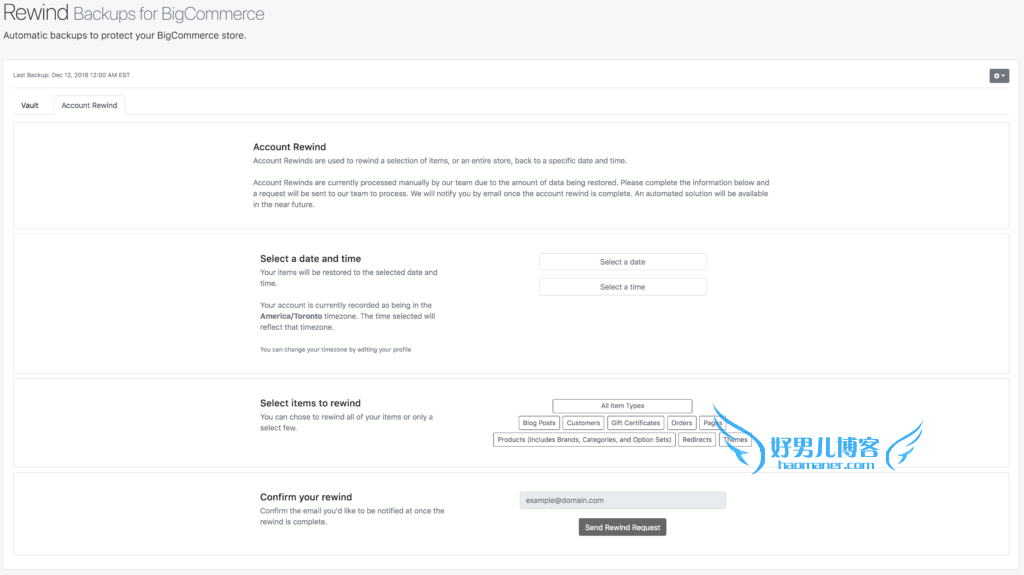1024x575 pixels.
Task: Select the Account Rewind tab
Action: (89, 105)
